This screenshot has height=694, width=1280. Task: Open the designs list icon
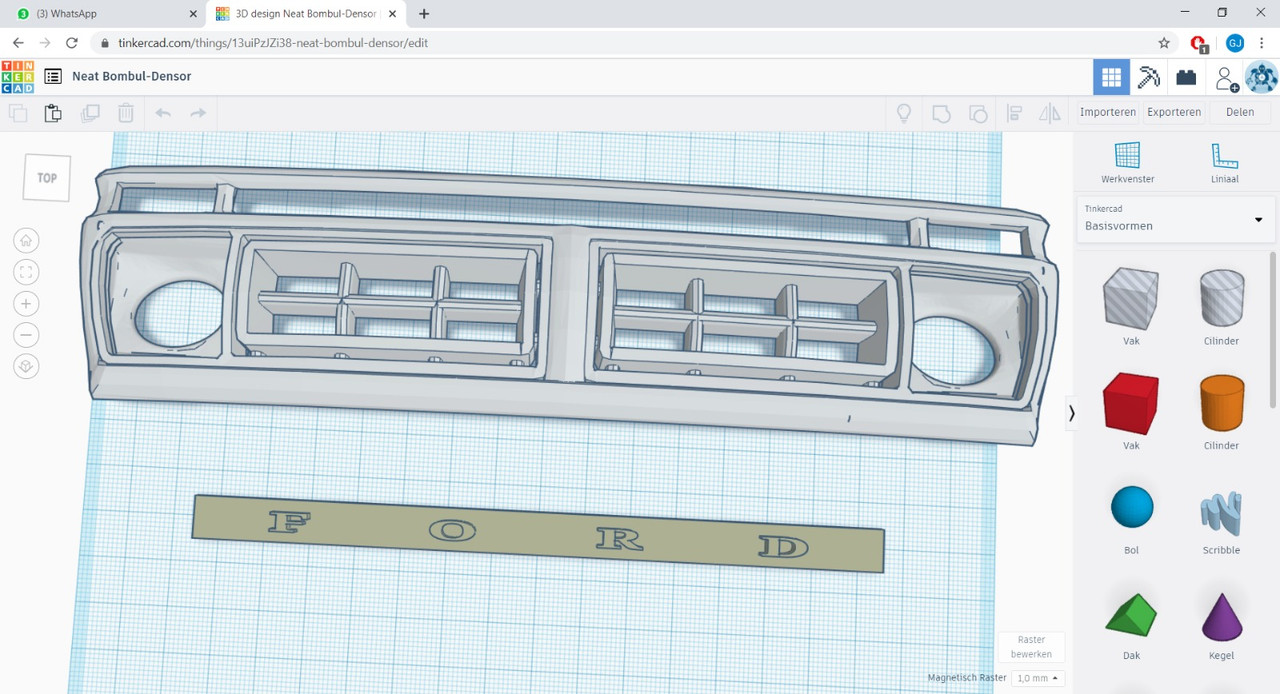[x=53, y=77]
